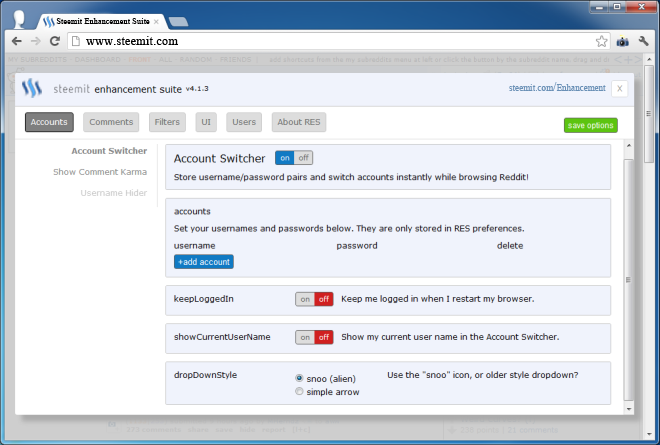Screen dimensions: 660x445
Task: Open the Comments tab
Action: pos(111,122)
